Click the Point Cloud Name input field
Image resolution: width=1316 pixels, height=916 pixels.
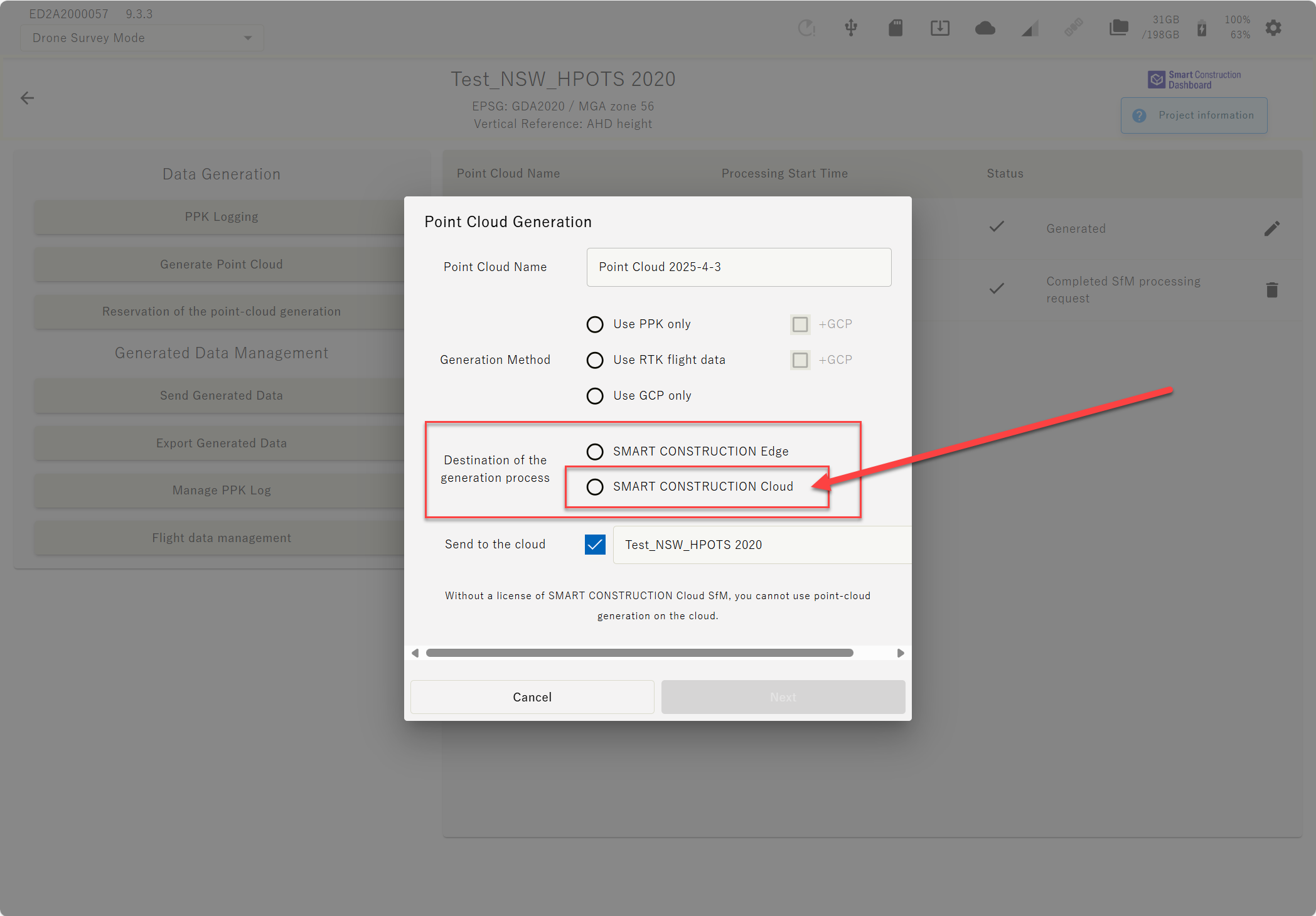point(739,267)
